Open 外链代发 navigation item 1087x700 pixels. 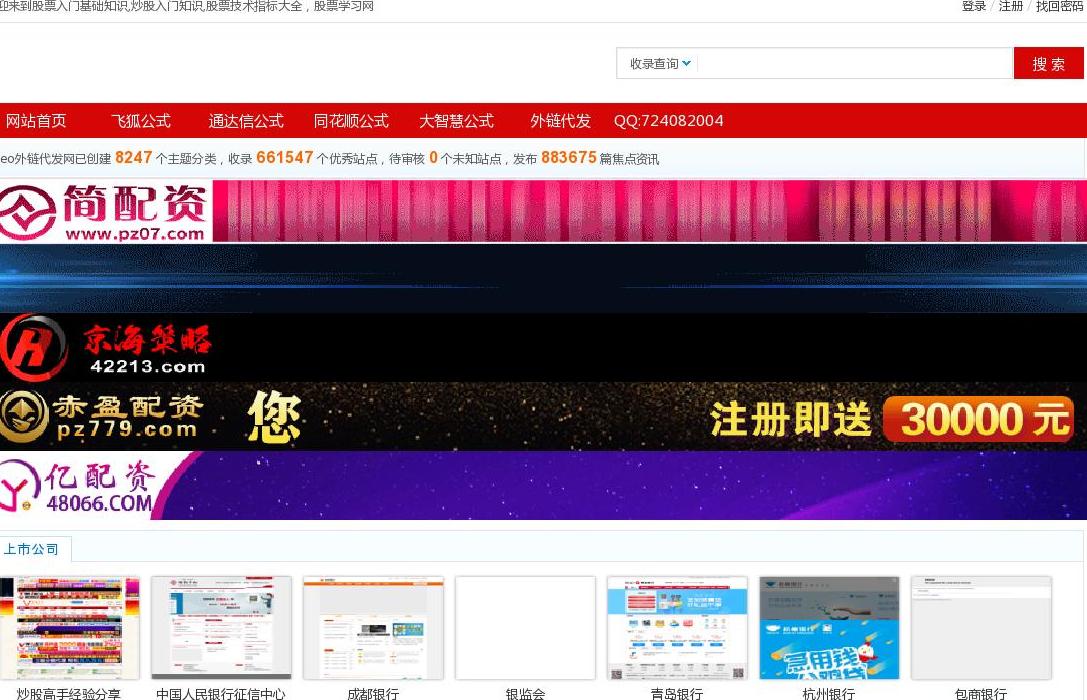click(x=560, y=121)
